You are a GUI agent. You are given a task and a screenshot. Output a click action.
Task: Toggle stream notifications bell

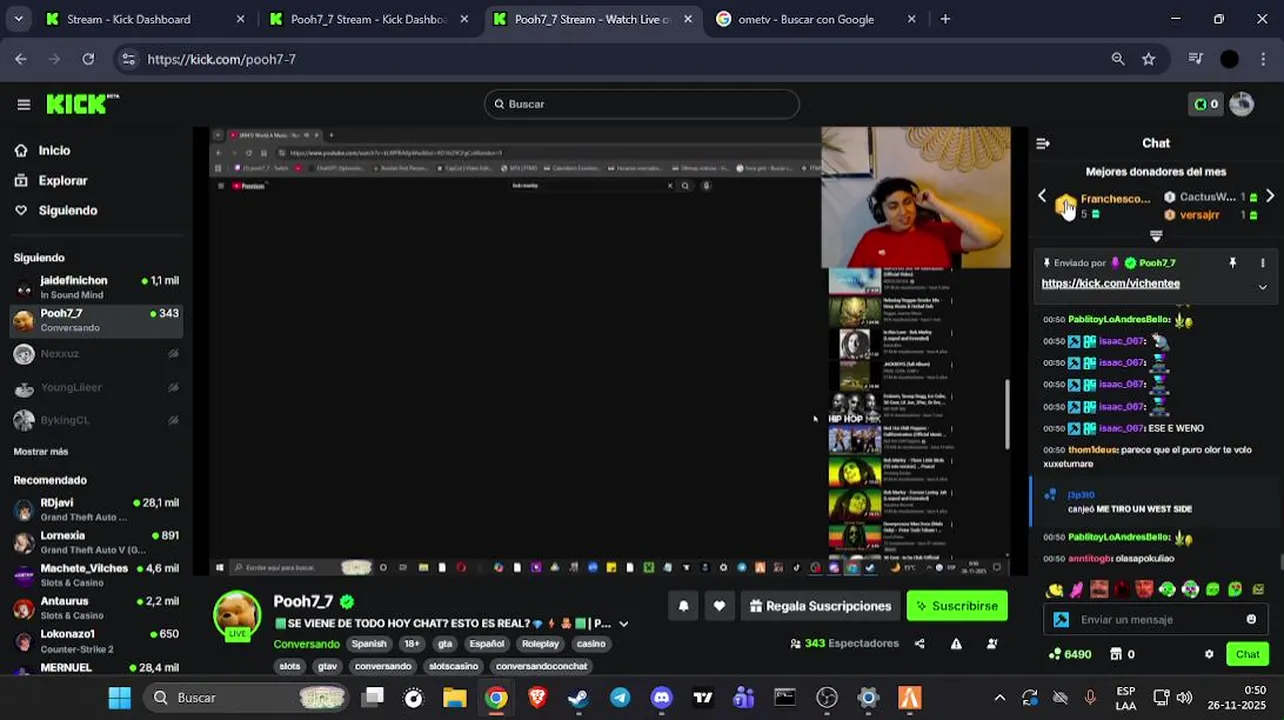(x=683, y=606)
